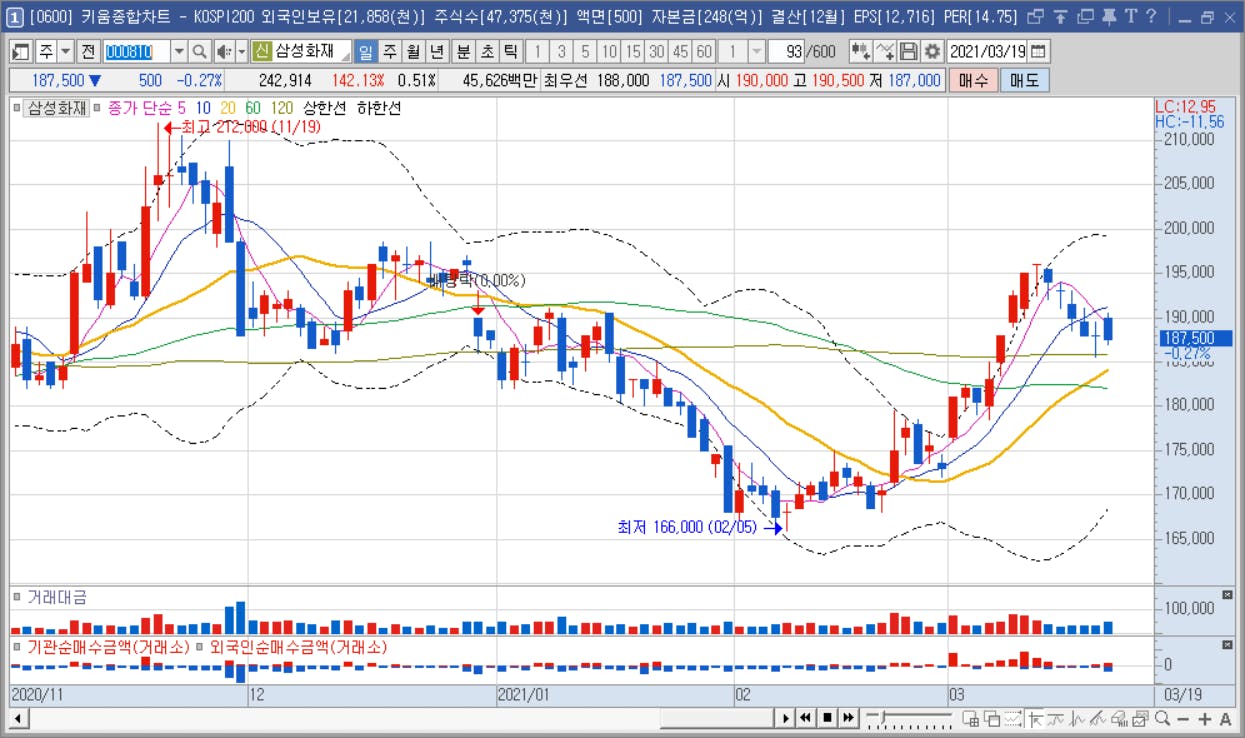Screen dimensions: 1245x738
Task: Open the date calendar picker icon
Action: click(1039, 51)
